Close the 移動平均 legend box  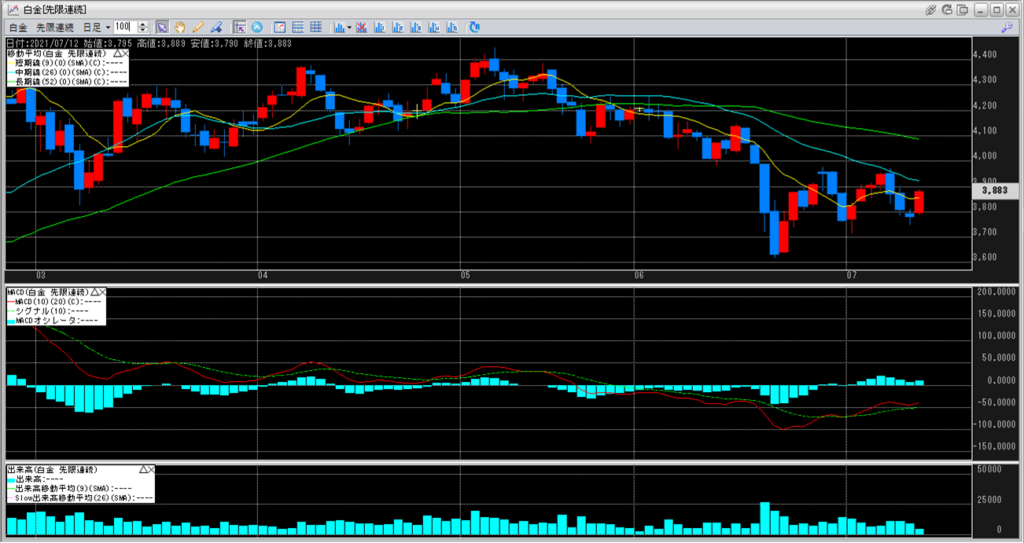125,53
